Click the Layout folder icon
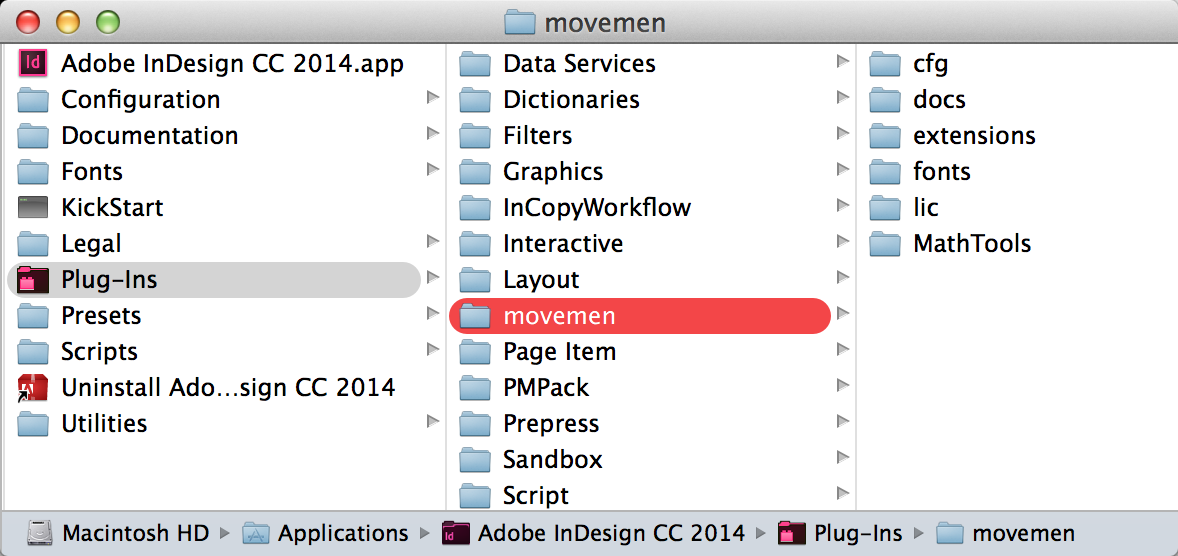The width and height of the screenshot is (1178, 556). coord(475,280)
